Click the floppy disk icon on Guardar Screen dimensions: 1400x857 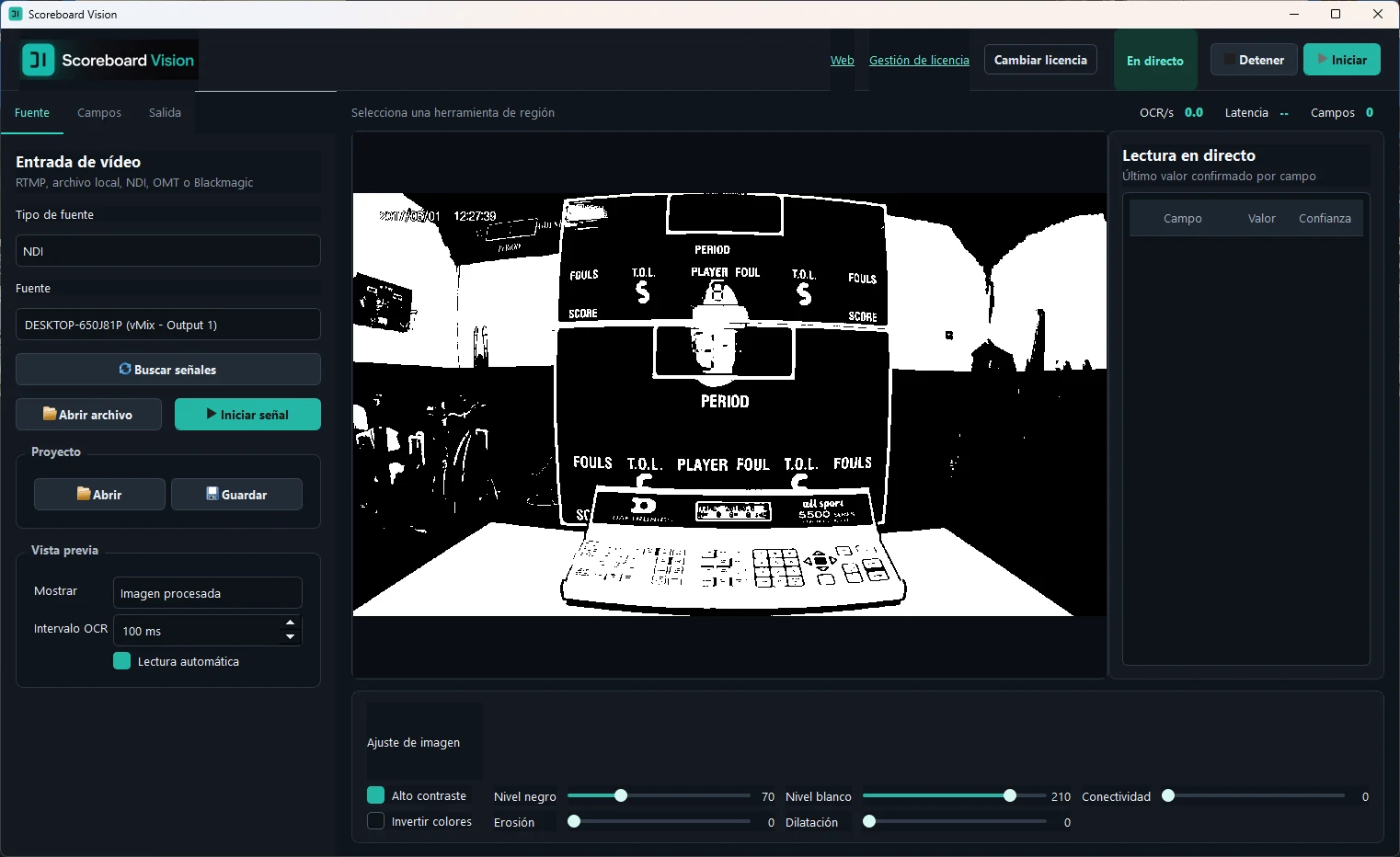click(212, 494)
